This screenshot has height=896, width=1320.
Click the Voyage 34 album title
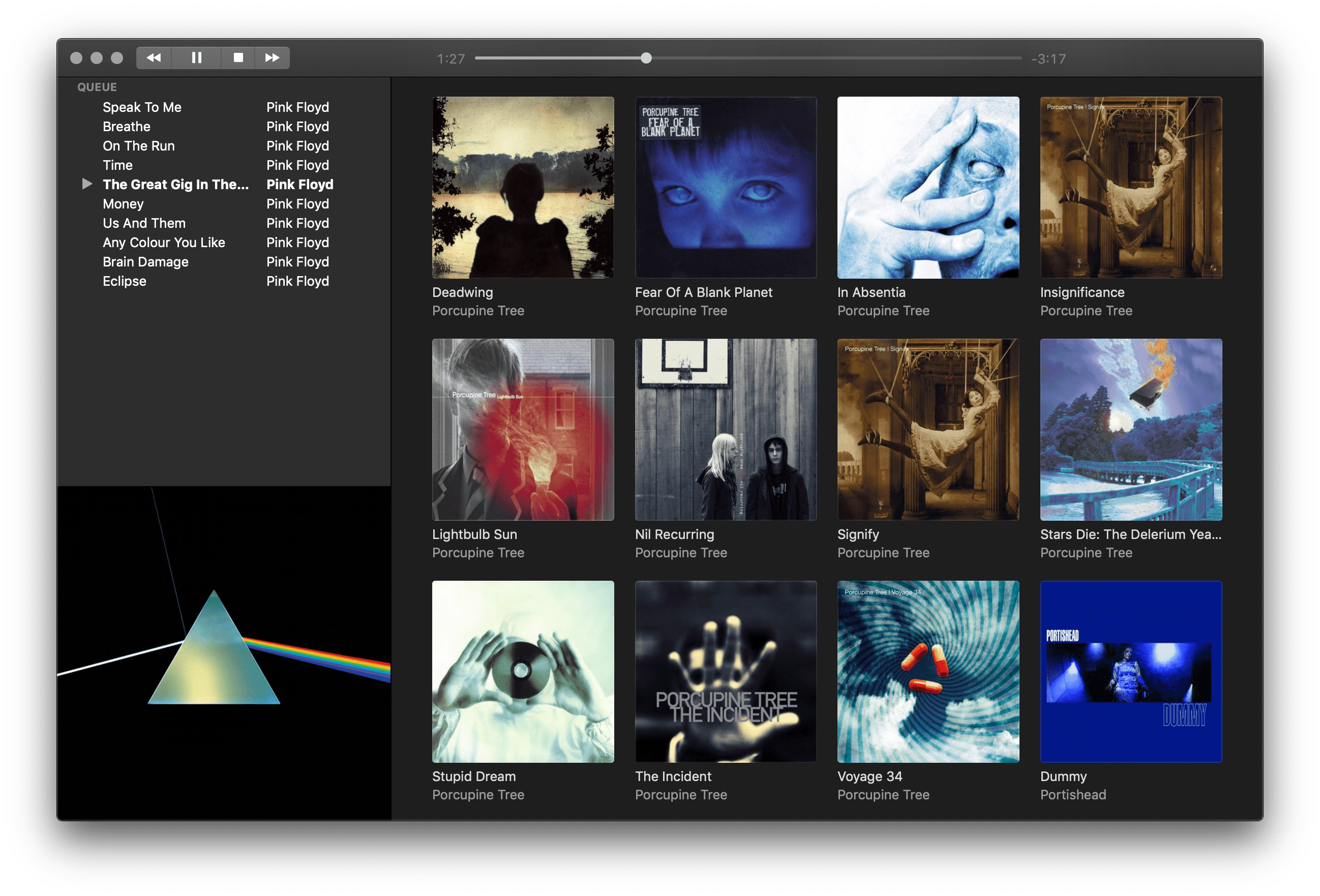(x=870, y=776)
